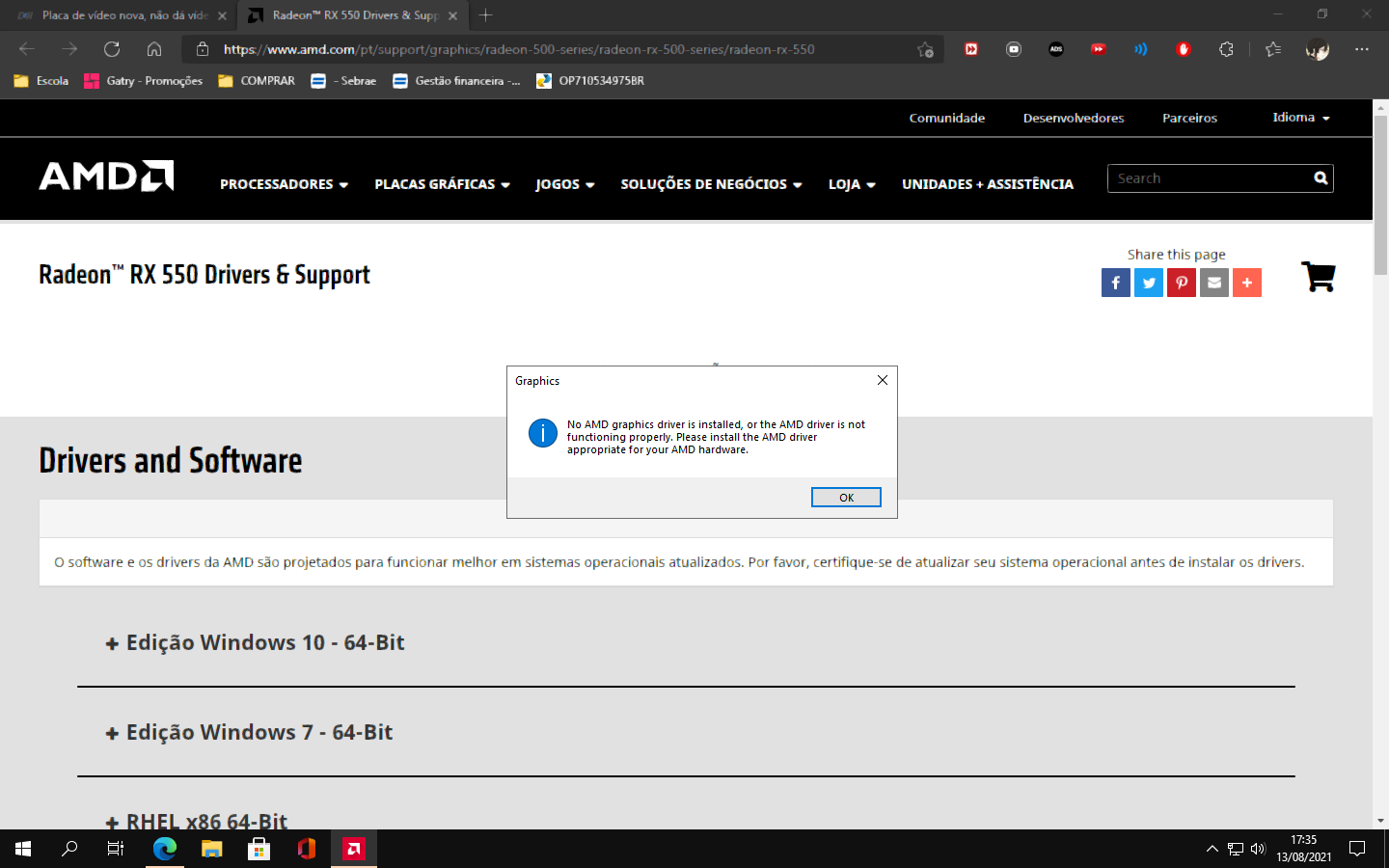The height and width of the screenshot is (868, 1389).
Task: Open Escola bookmark folder
Action: tap(41, 81)
